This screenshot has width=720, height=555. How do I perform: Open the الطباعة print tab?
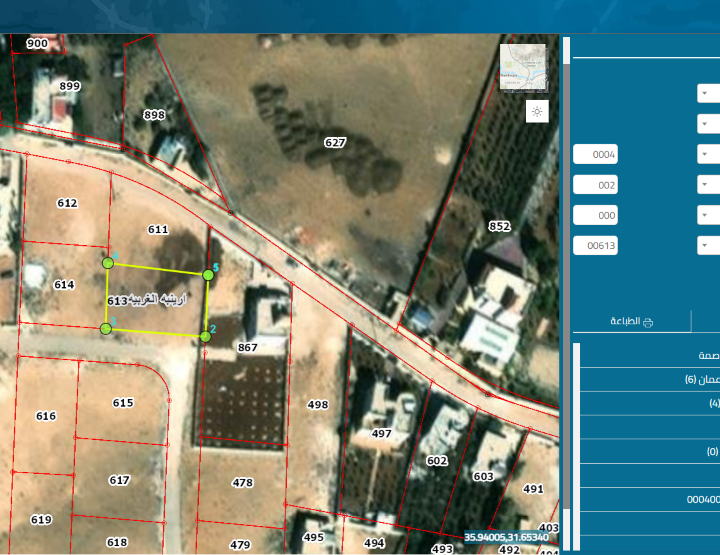point(631,321)
